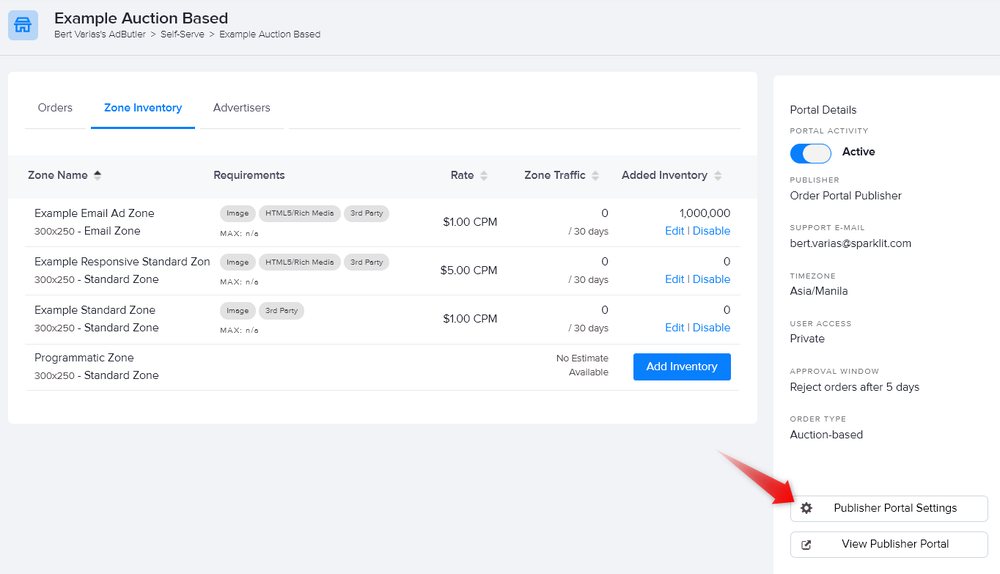Disable the Example Standard Zone
This screenshot has height=574, width=1000.
(711, 328)
